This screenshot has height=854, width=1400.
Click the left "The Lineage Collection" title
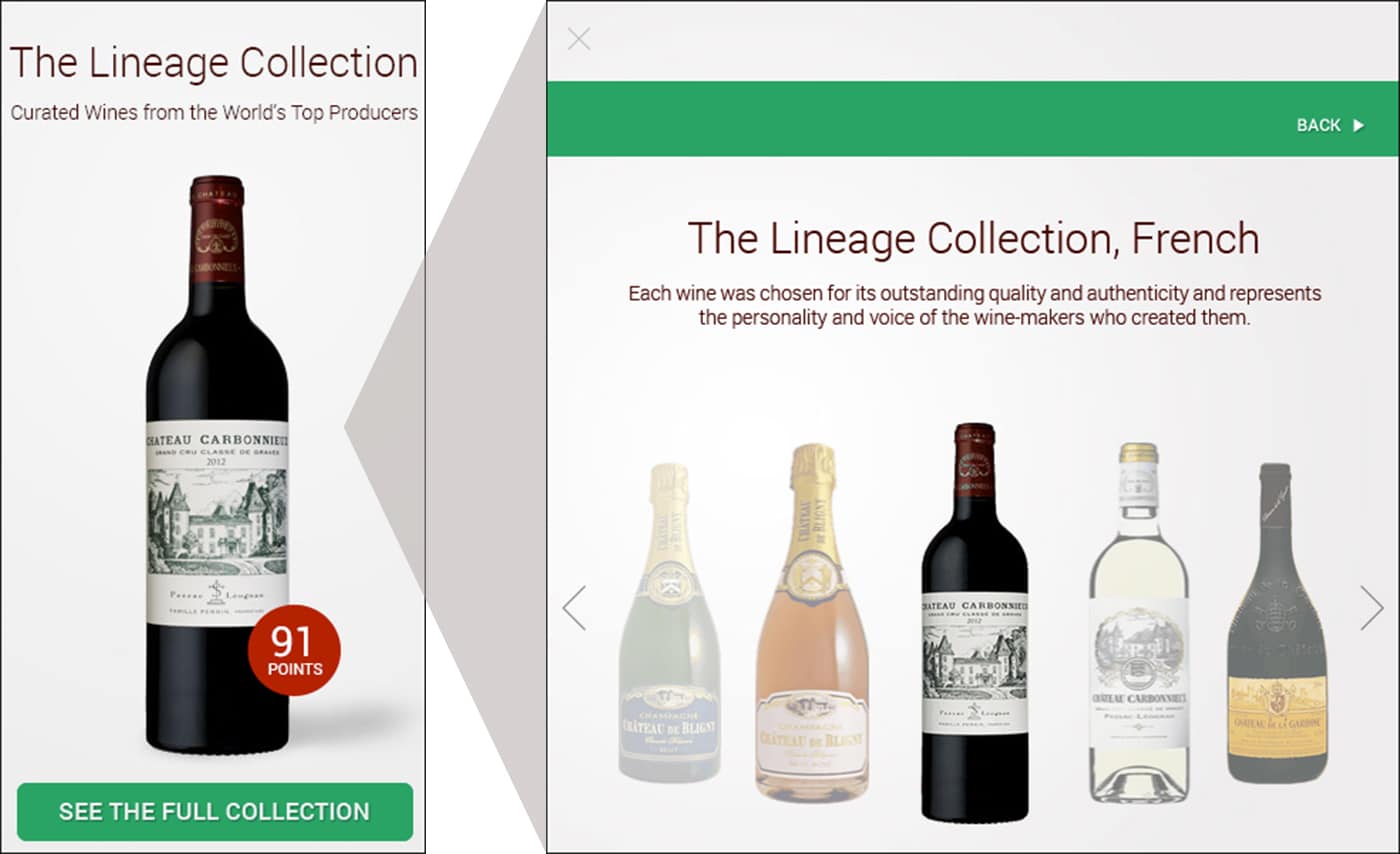click(x=213, y=62)
